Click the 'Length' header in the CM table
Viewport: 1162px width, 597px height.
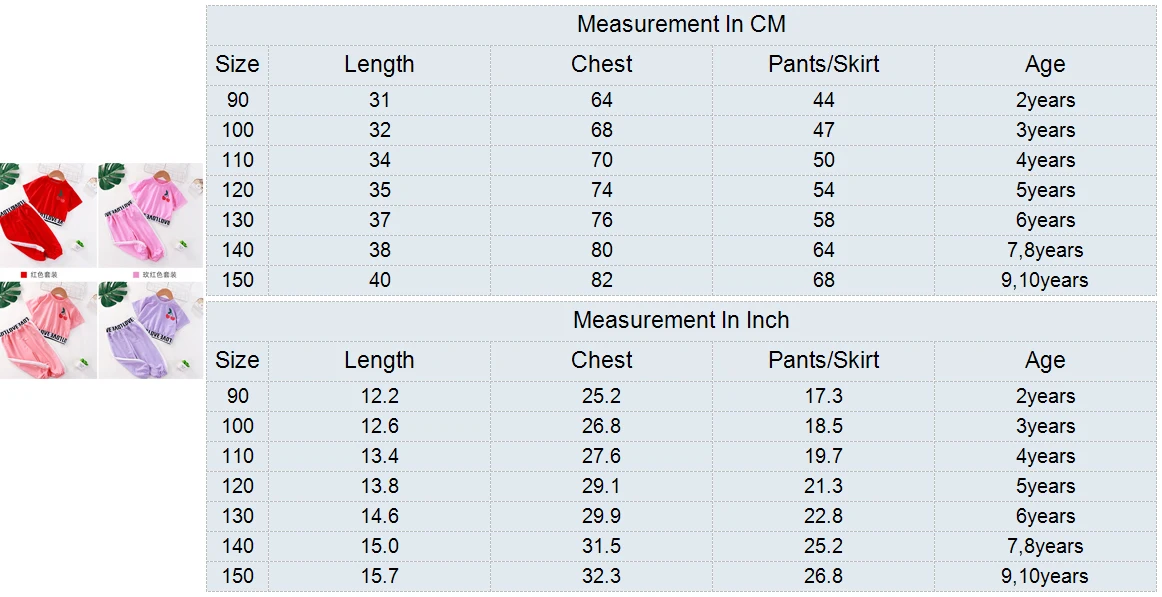pos(379,64)
